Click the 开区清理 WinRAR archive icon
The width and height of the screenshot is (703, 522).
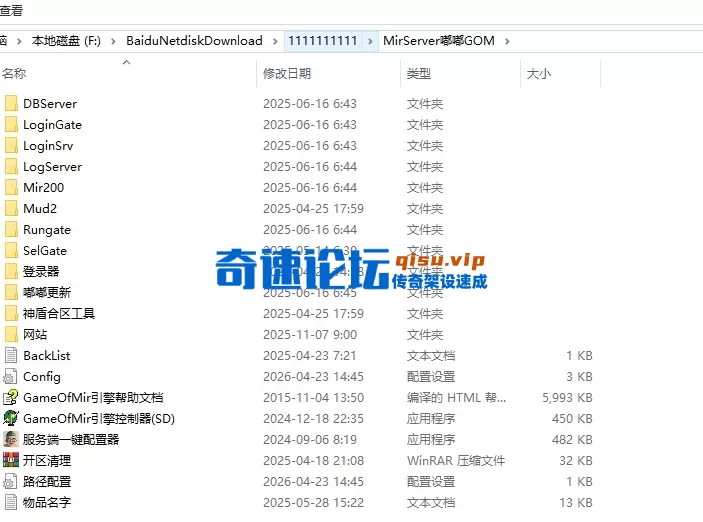coord(11,461)
